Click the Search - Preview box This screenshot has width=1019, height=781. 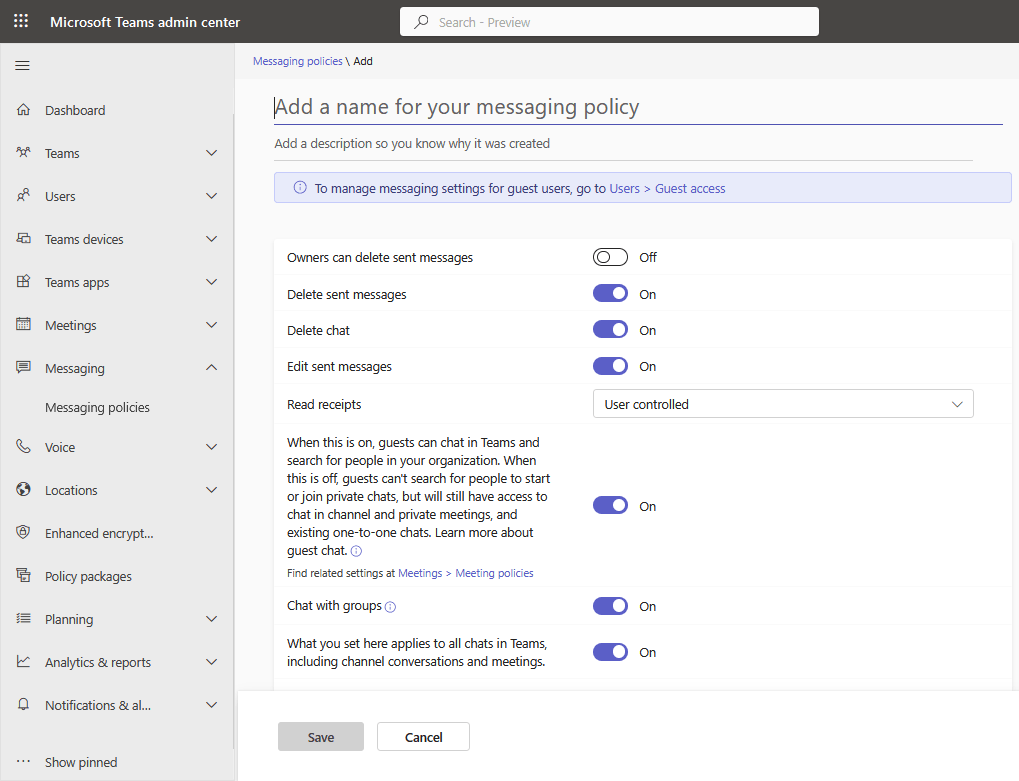coord(609,21)
